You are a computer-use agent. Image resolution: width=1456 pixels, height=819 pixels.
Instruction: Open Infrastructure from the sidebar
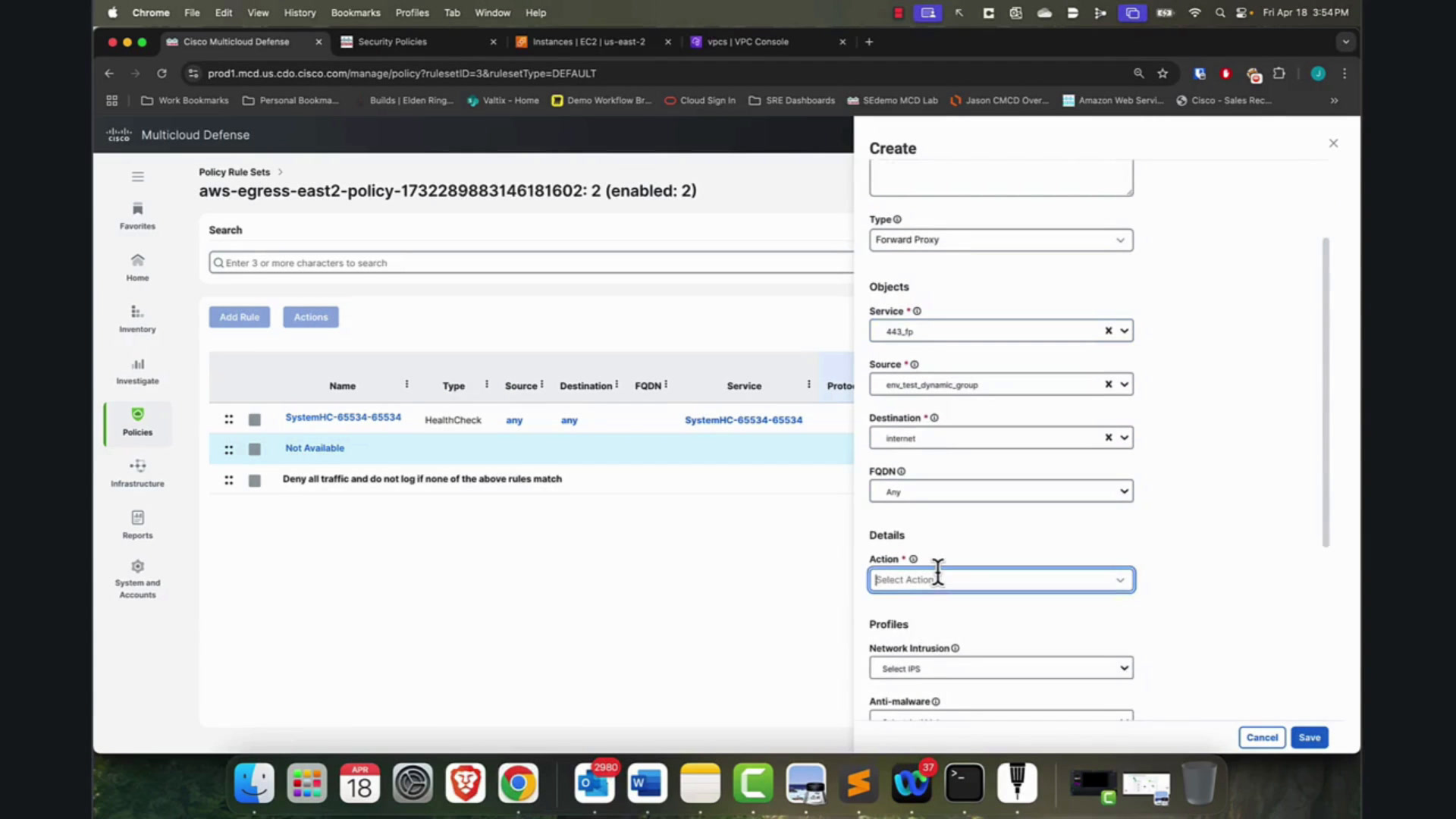tap(137, 473)
